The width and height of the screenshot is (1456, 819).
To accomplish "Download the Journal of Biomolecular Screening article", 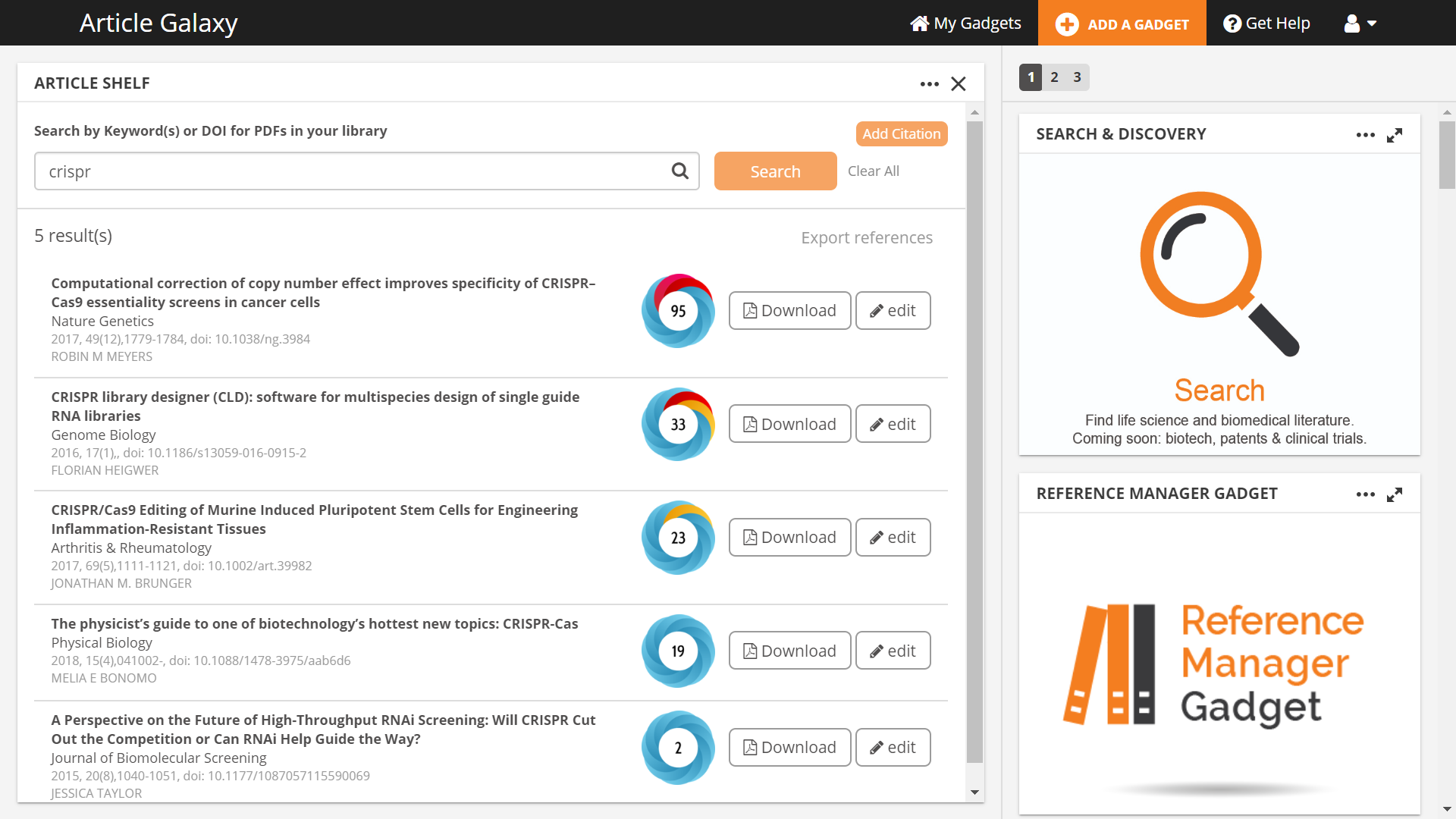I will pyautogui.click(x=789, y=748).
